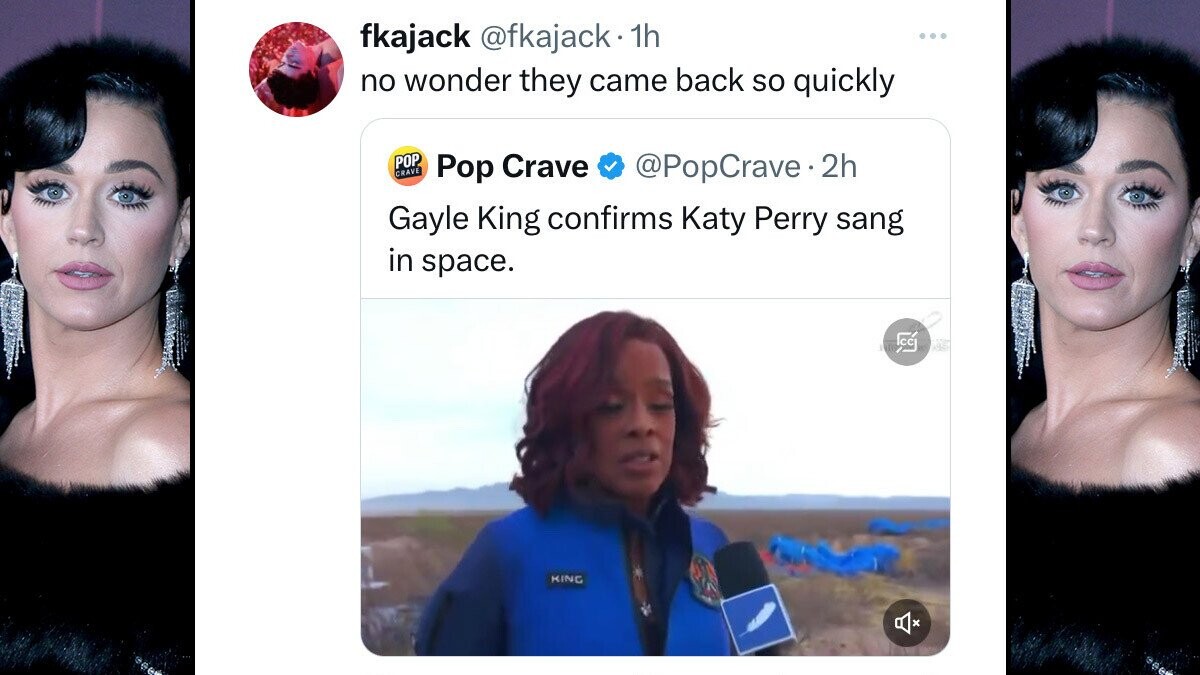
Task: Click the KING name tag on the jacket
Action: pos(566,579)
